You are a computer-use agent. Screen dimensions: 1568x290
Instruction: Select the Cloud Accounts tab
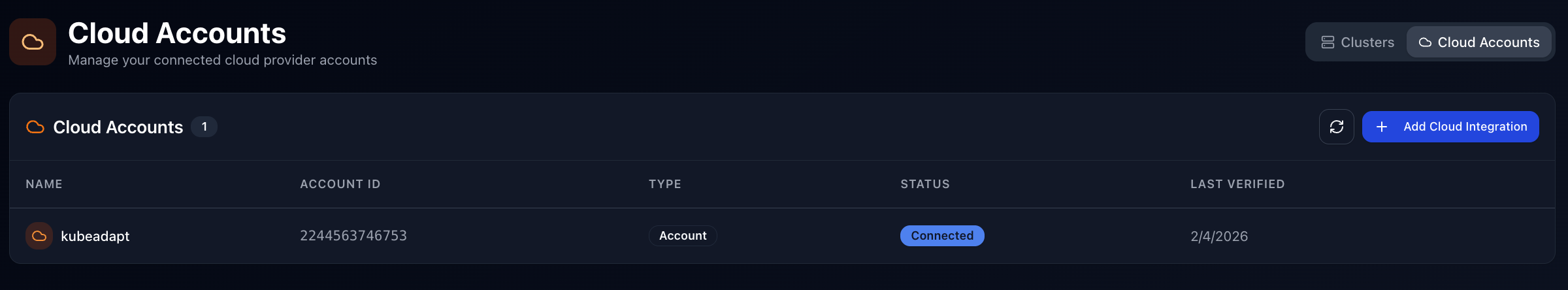pyautogui.click(x=1479, y=42)
